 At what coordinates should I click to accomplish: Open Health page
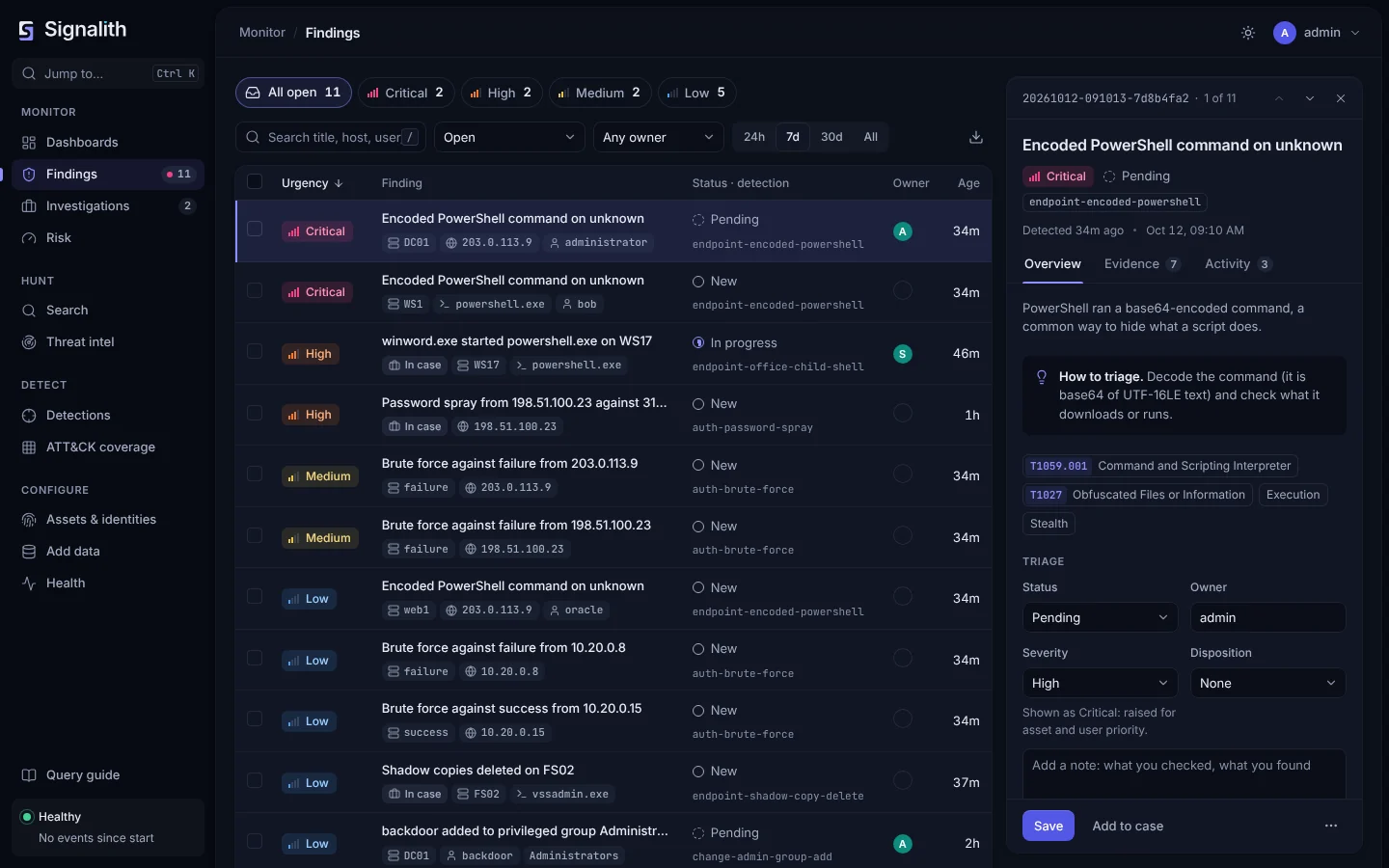pyautogui.click(x=108, y=583)
